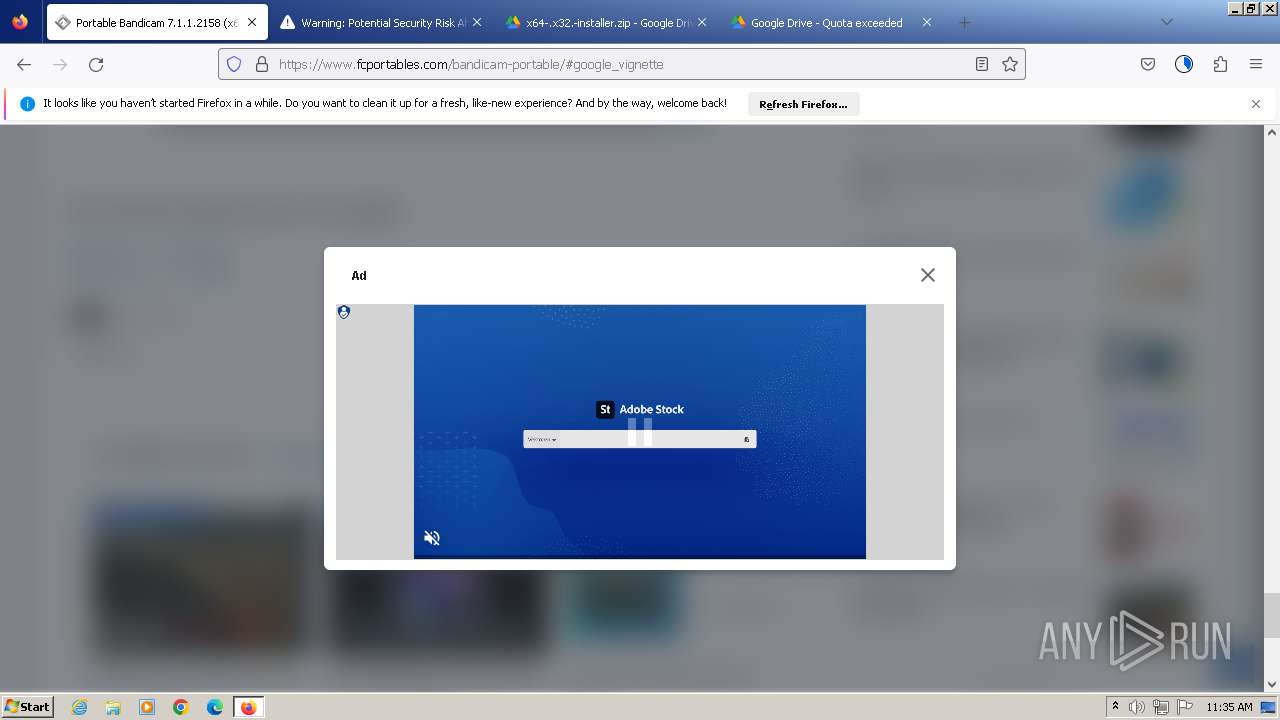This screenshot has height=720, width=1280.
Task: Click the Adobe Stock logo in ad
Action: click(640, 409)
